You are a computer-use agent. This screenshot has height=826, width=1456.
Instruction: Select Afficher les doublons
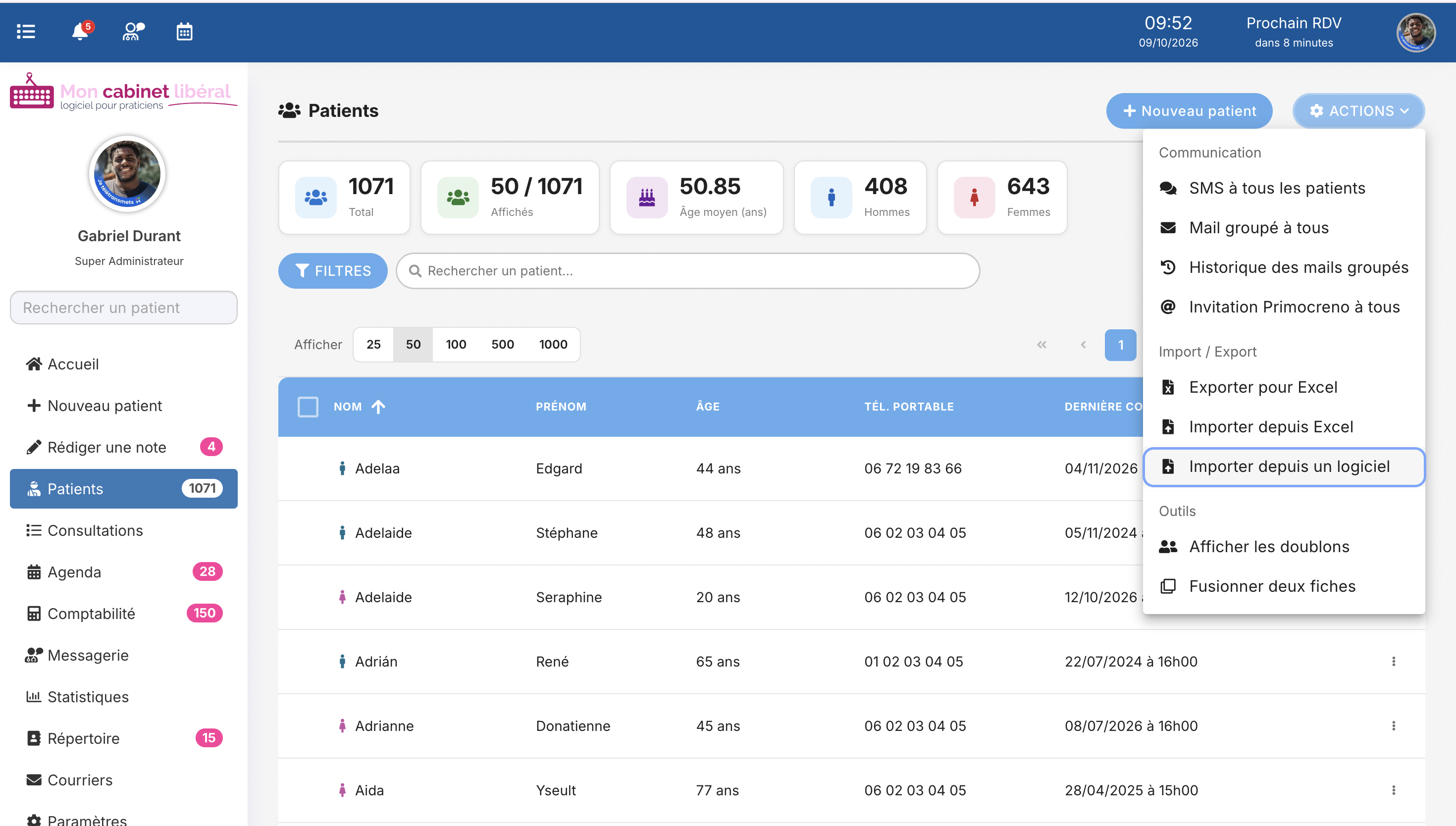1284,546
